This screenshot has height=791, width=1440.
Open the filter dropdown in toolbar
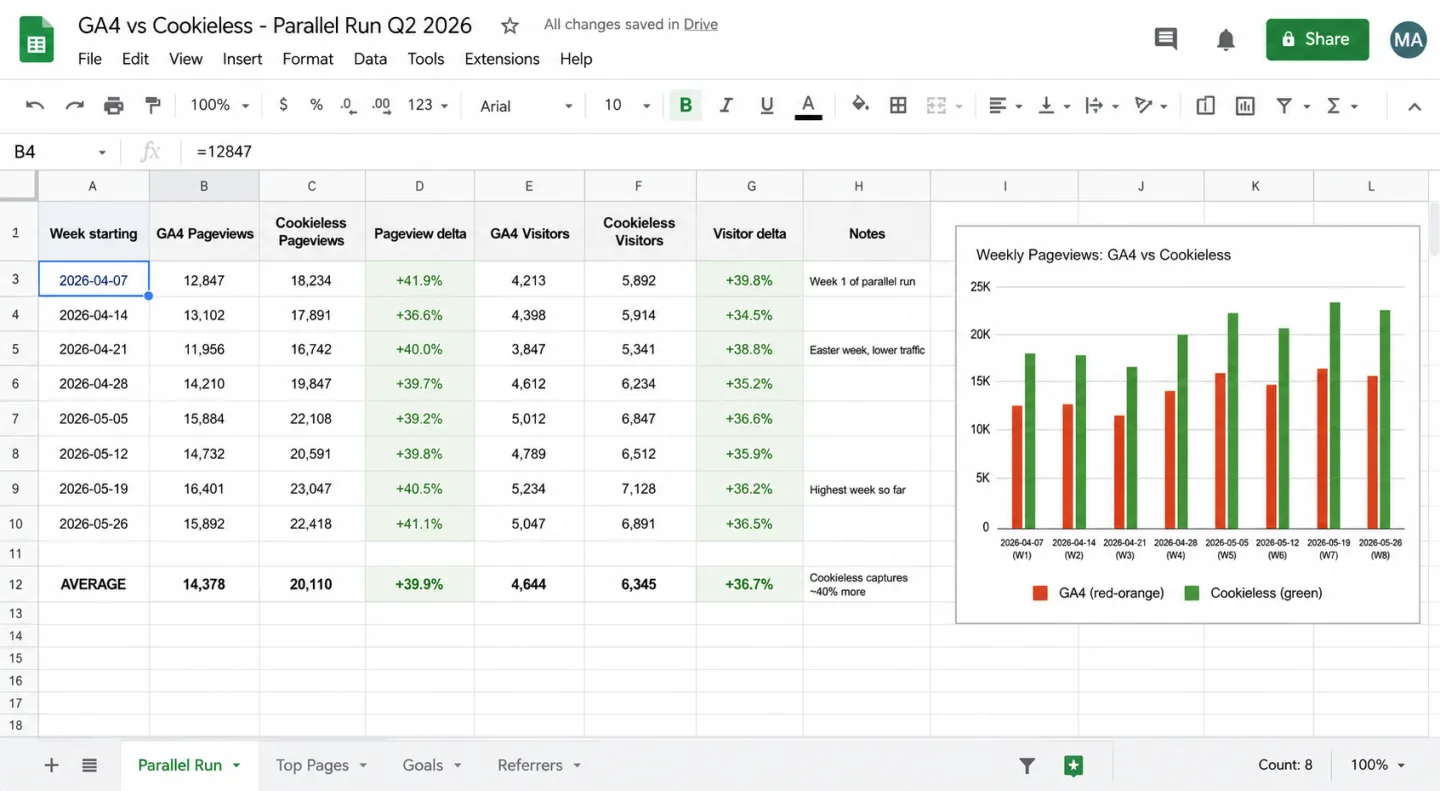pos(1292,105)
